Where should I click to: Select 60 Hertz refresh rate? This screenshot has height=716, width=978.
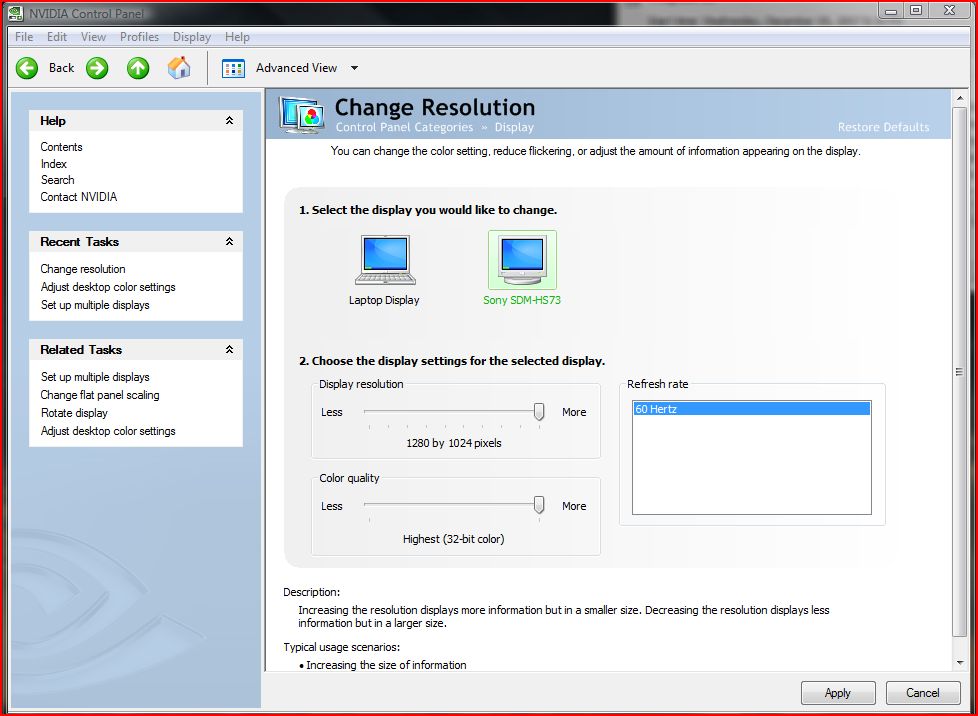tap(751, 409)
